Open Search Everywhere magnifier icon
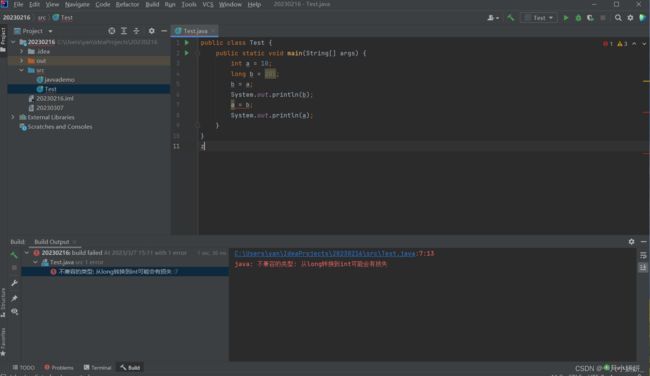650x376 pixels. click(618, 18)
